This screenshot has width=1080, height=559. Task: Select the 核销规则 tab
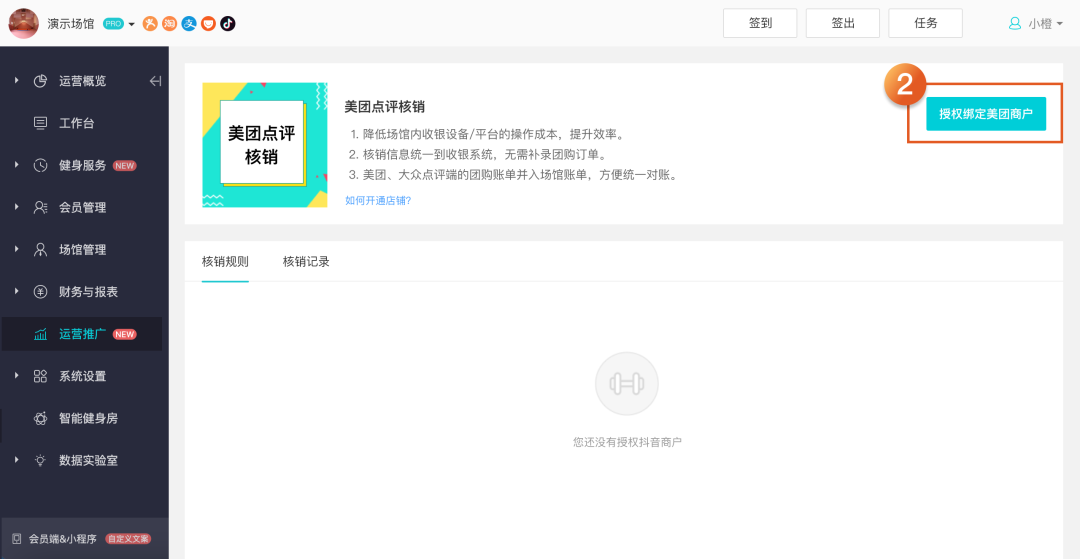tap(225, 262)
